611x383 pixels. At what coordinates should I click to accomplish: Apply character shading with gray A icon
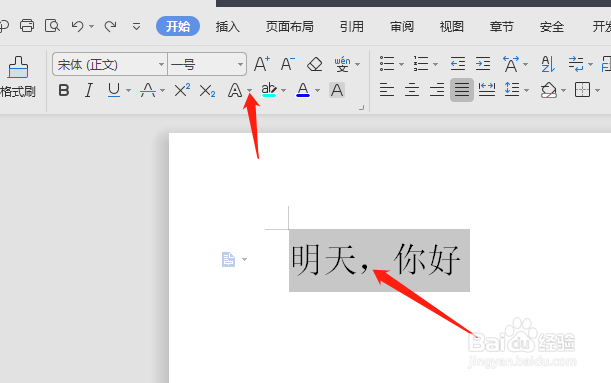tap(337, 90)
